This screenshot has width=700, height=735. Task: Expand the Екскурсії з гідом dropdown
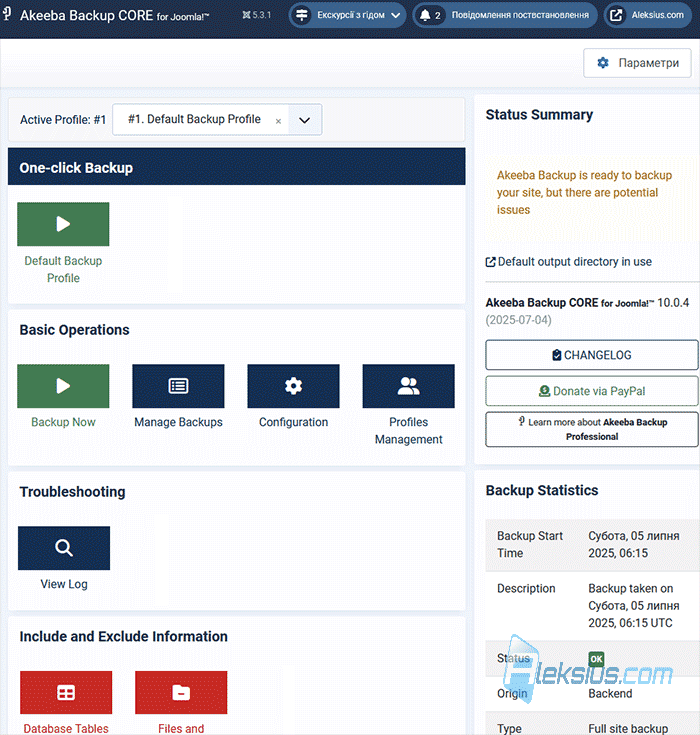click(x=347, y=15)
